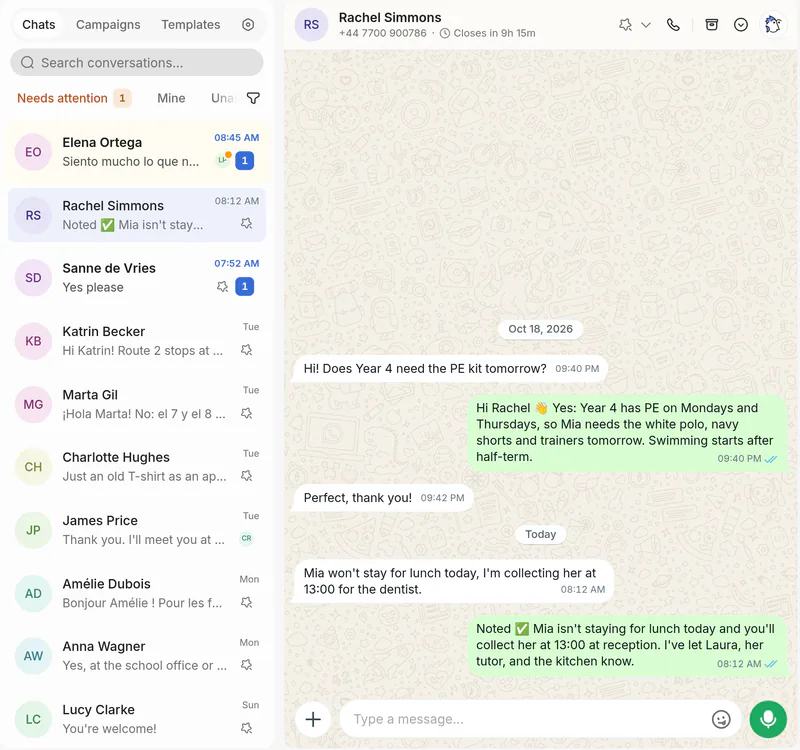Open the agent avatar in chat header
The image size is (800, 750).
pyautogui.click(x=773, y=24)
